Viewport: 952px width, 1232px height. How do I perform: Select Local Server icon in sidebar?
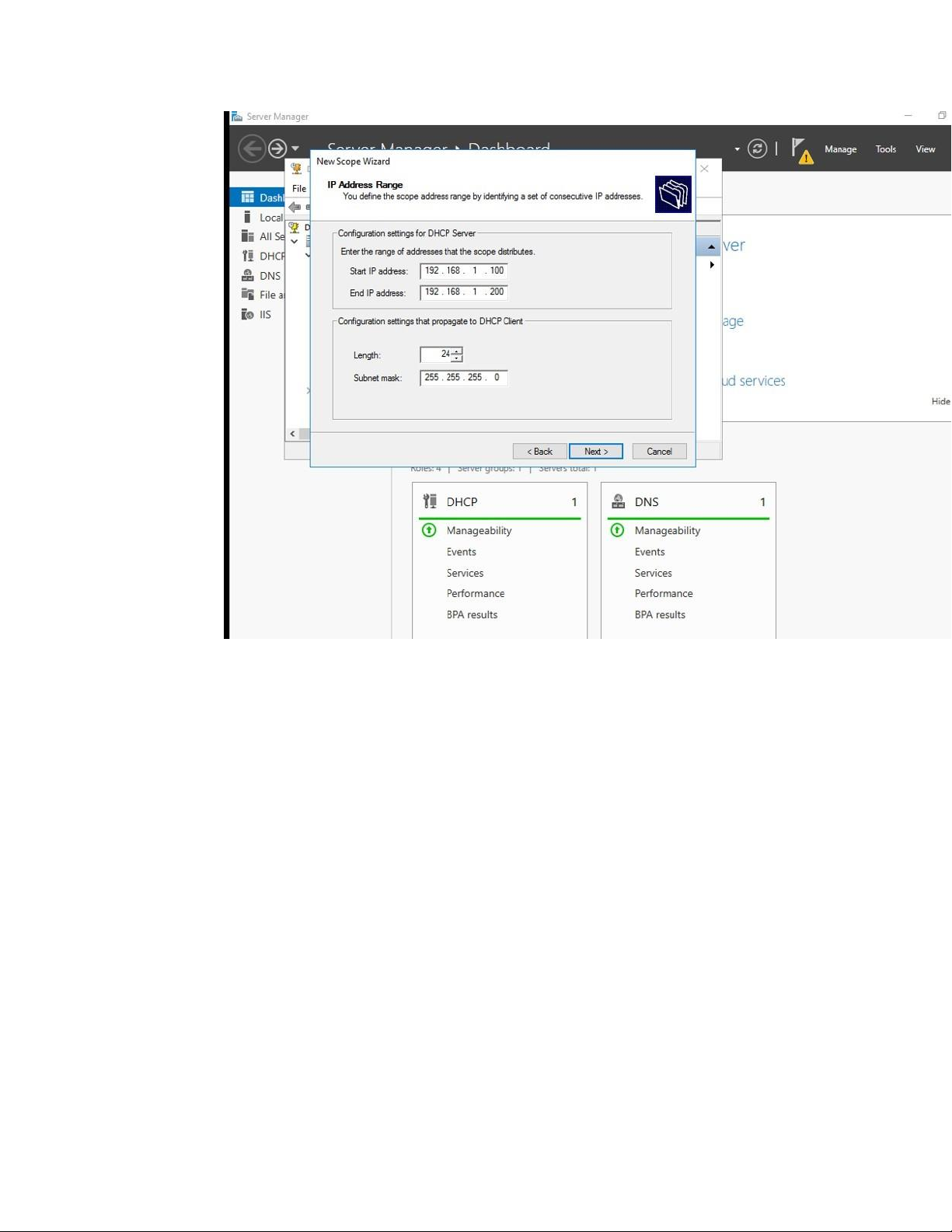tap(247, 218)
